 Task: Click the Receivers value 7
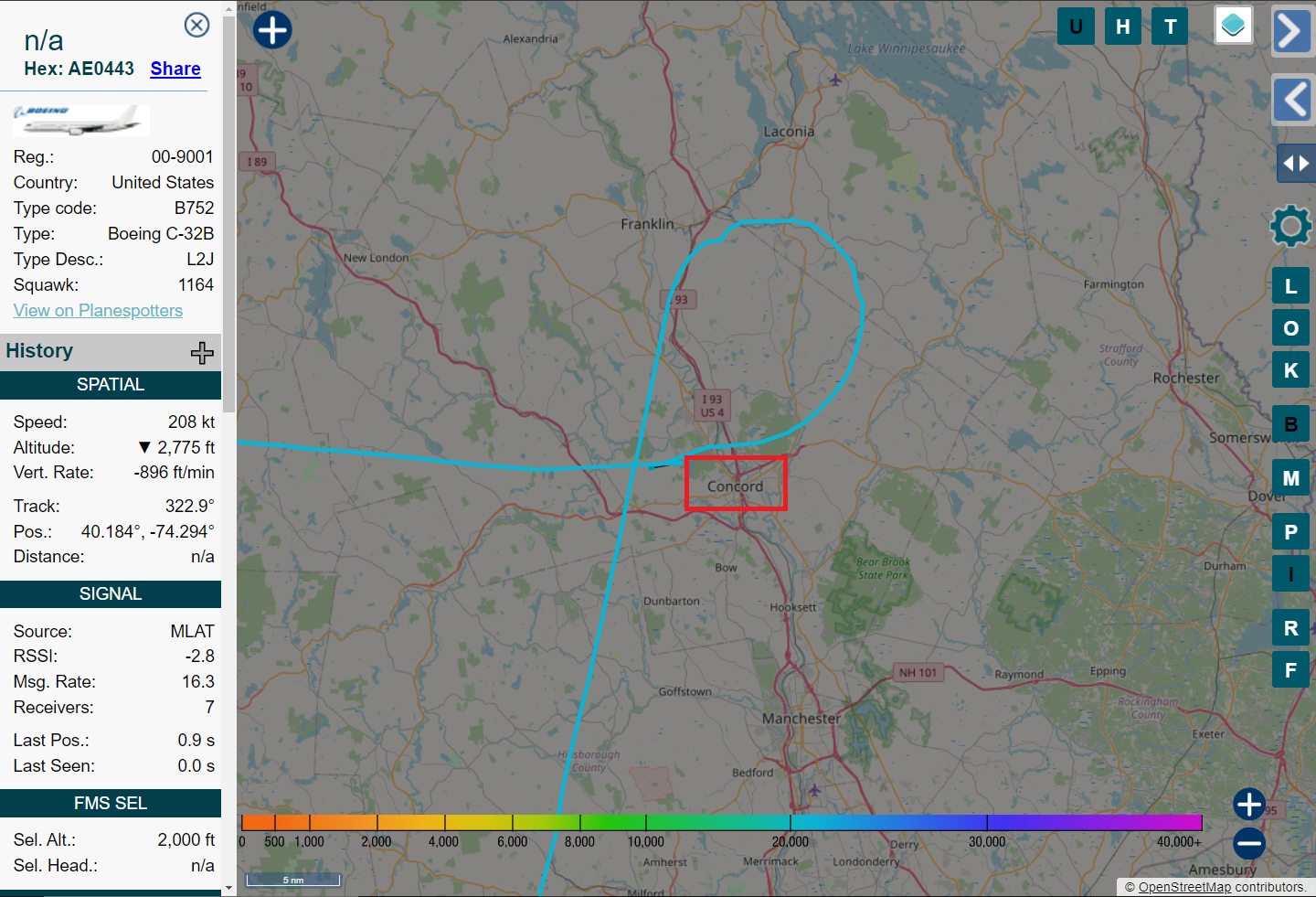tap(209, 708)
